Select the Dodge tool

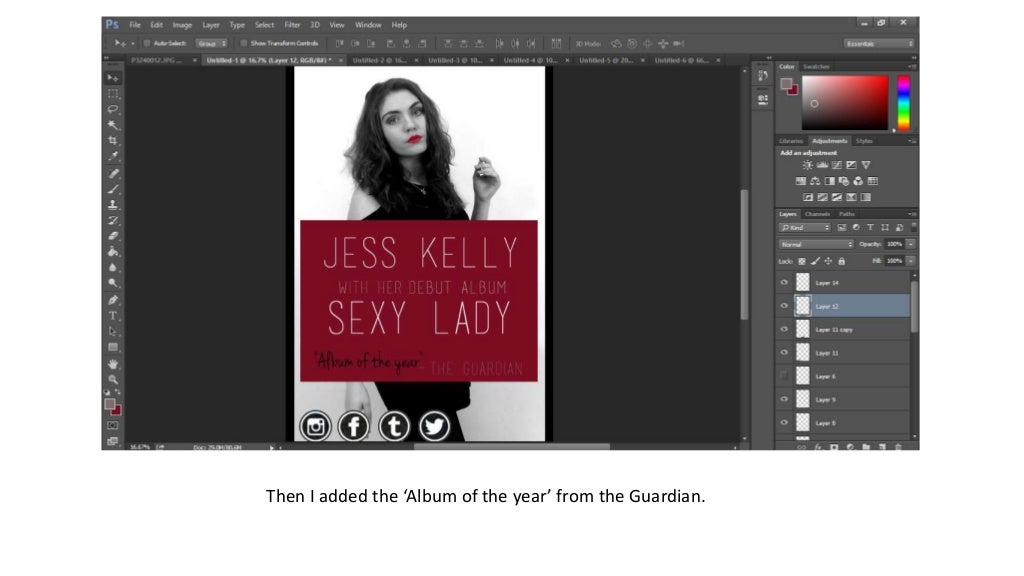[113, 283]
